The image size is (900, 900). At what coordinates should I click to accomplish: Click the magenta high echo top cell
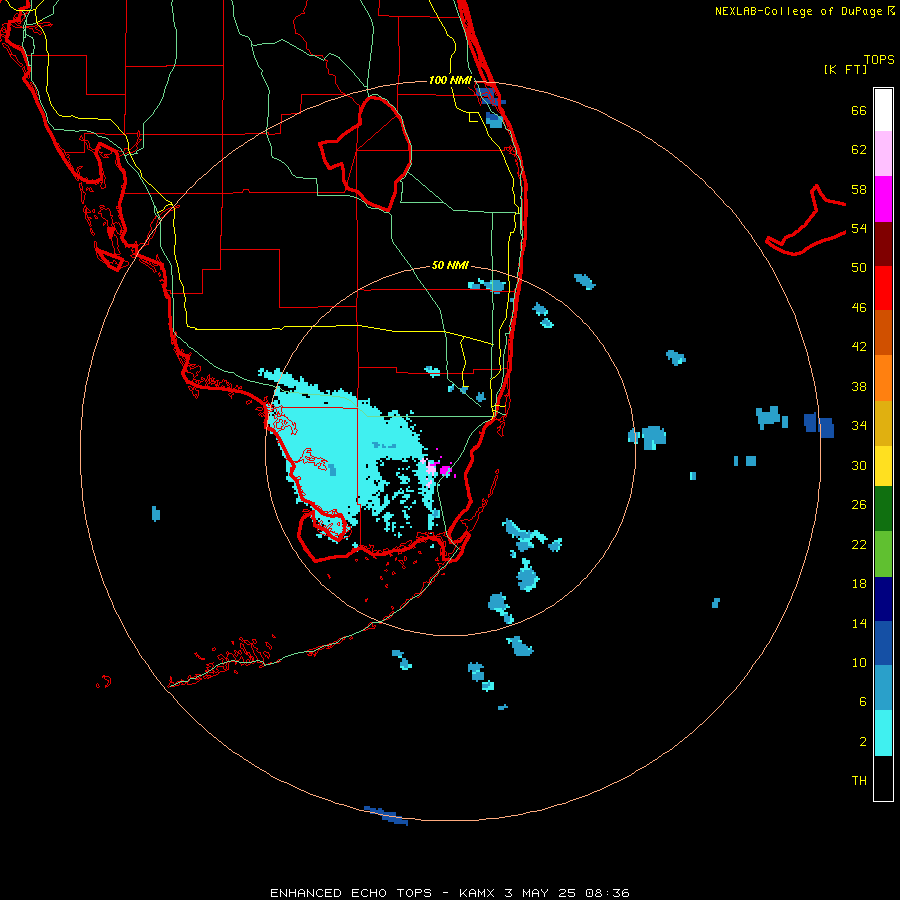[445, 471]
